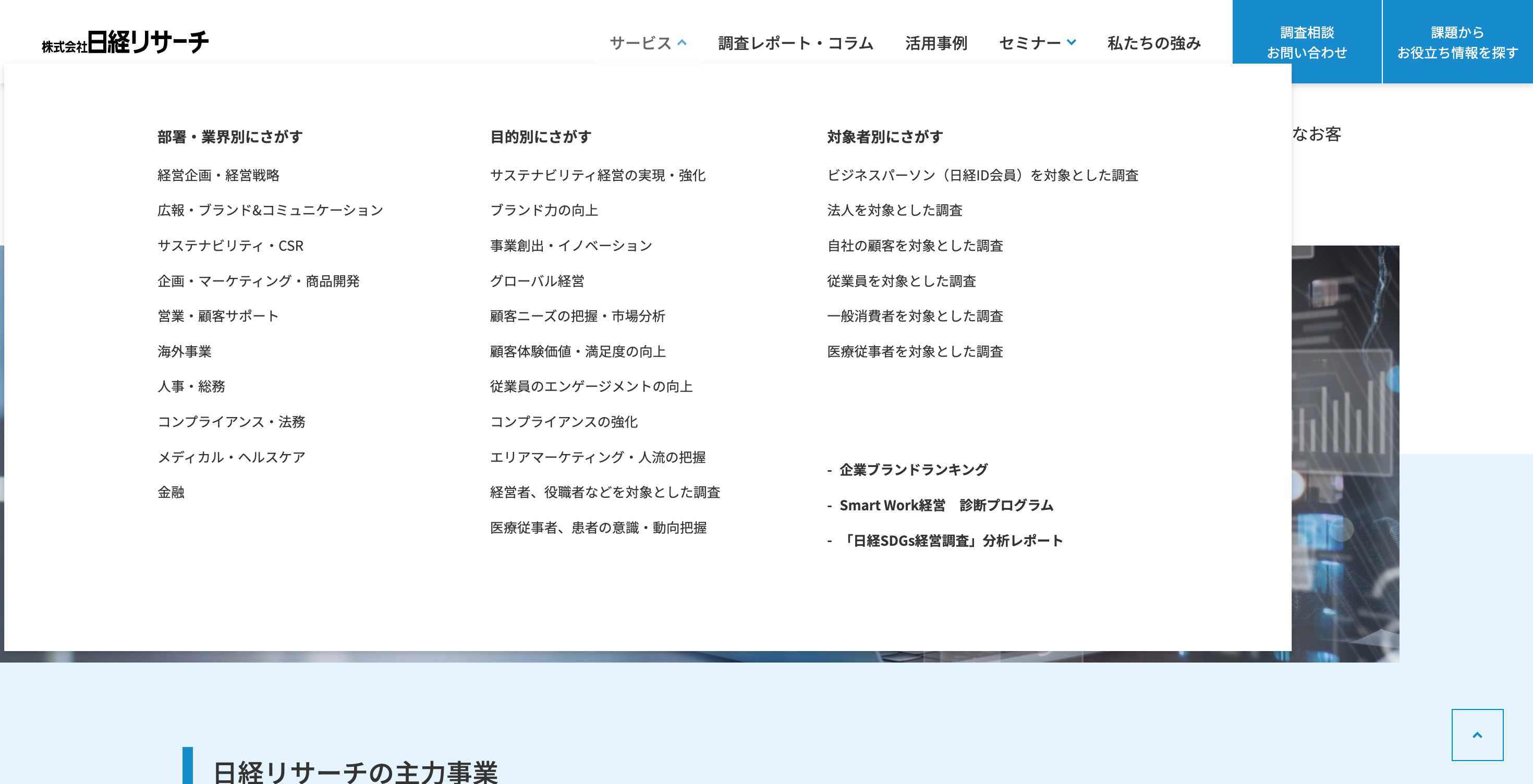Open 「日経SDGs経営調査」分析レポート link
1533x784 pixels.
point(951,541)
